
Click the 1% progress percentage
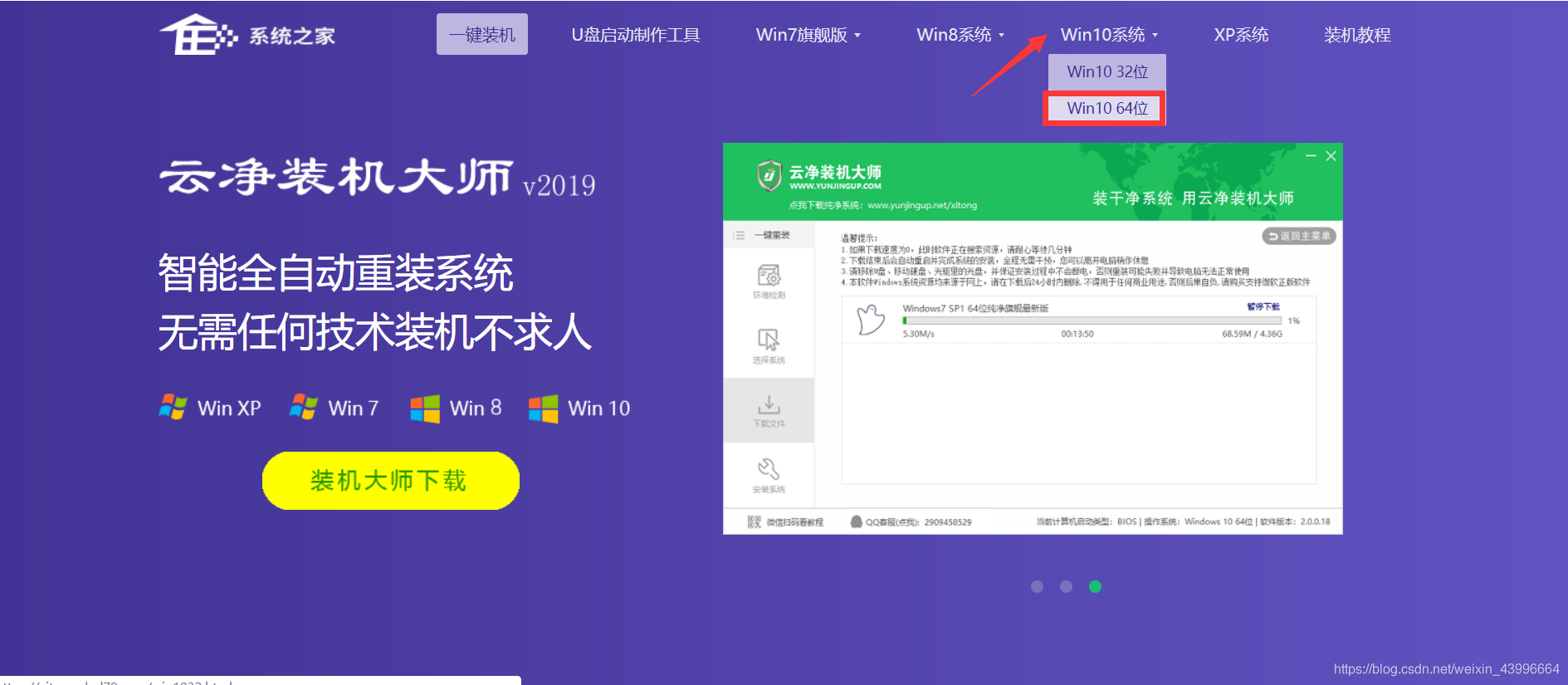(1293, 320)
